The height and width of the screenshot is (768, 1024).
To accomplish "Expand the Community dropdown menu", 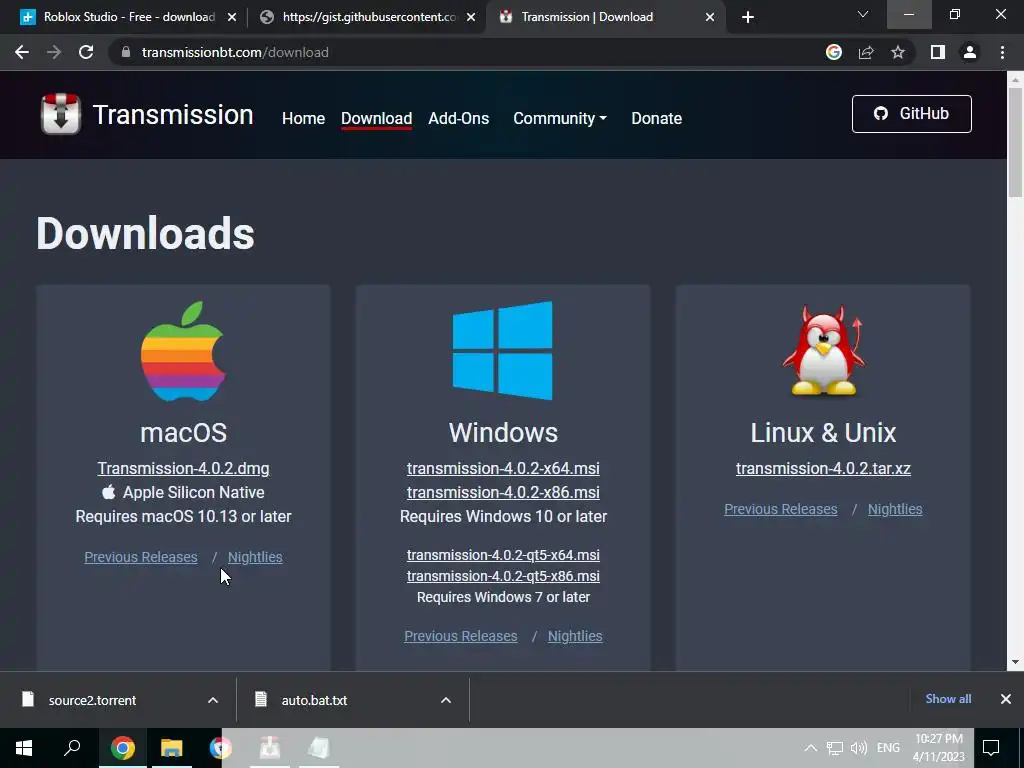I will coord(560,118).
